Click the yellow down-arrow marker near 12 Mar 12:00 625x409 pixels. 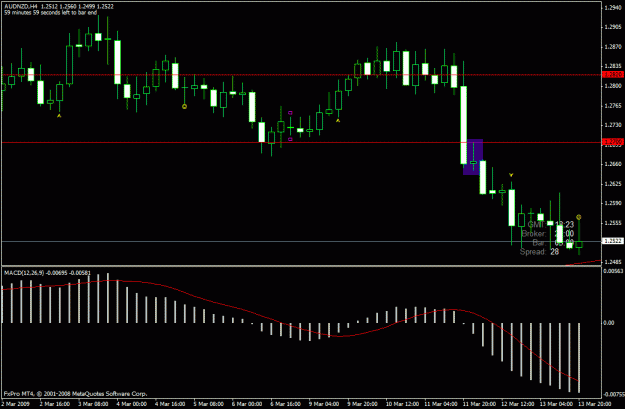(511, 175)
